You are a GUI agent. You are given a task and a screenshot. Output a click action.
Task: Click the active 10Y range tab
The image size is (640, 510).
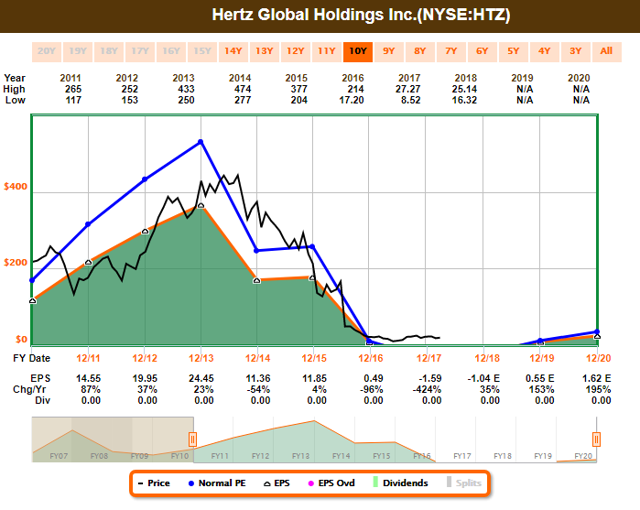point(358,51)
